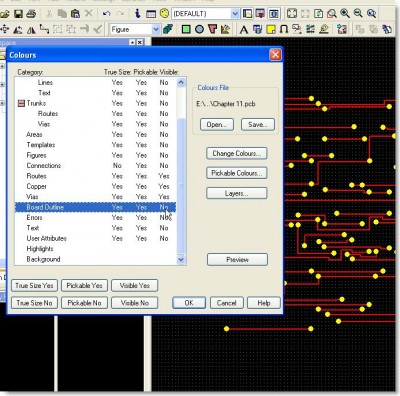Click the calendar-style window icon beside the 'i'

pos(151,14)
